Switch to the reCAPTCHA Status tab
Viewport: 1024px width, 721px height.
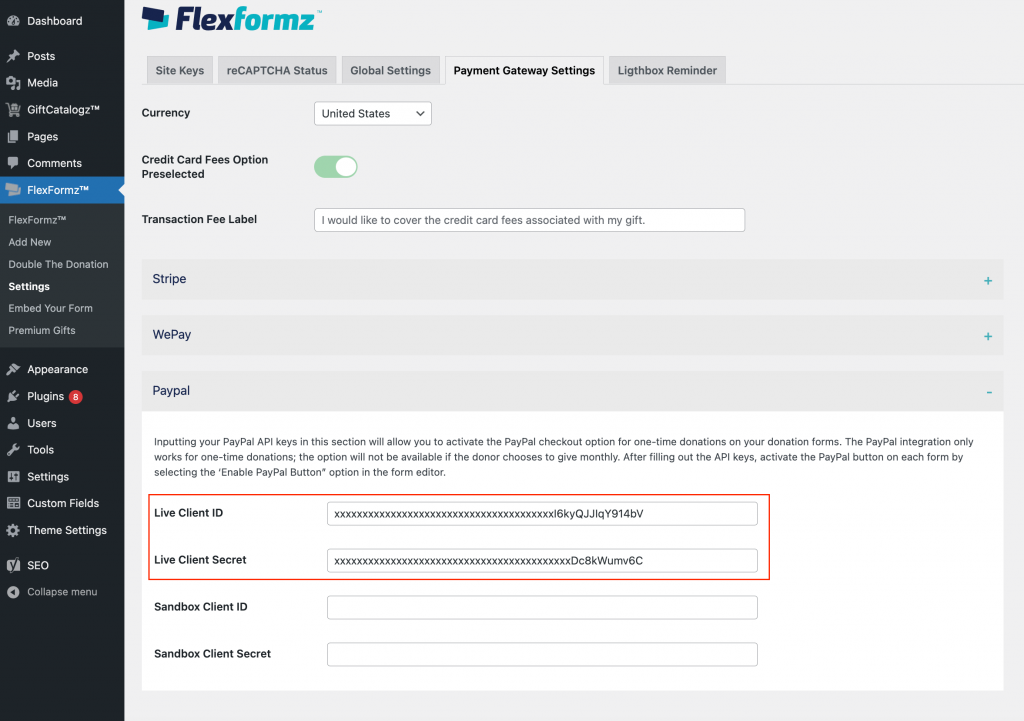pyautogui.click(x=276, y=70)
